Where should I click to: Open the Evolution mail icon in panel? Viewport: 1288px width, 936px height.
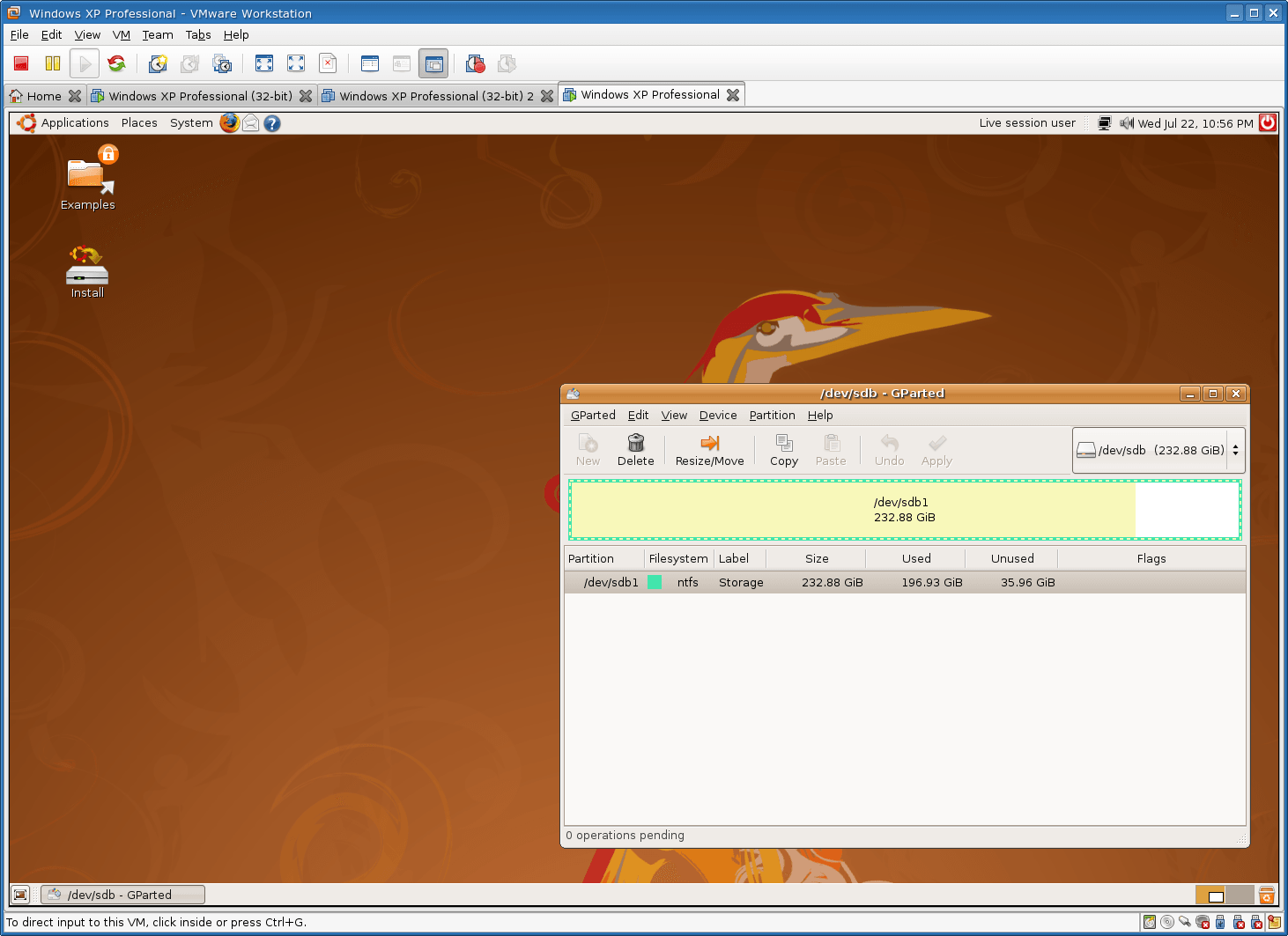tap(251, 123)
